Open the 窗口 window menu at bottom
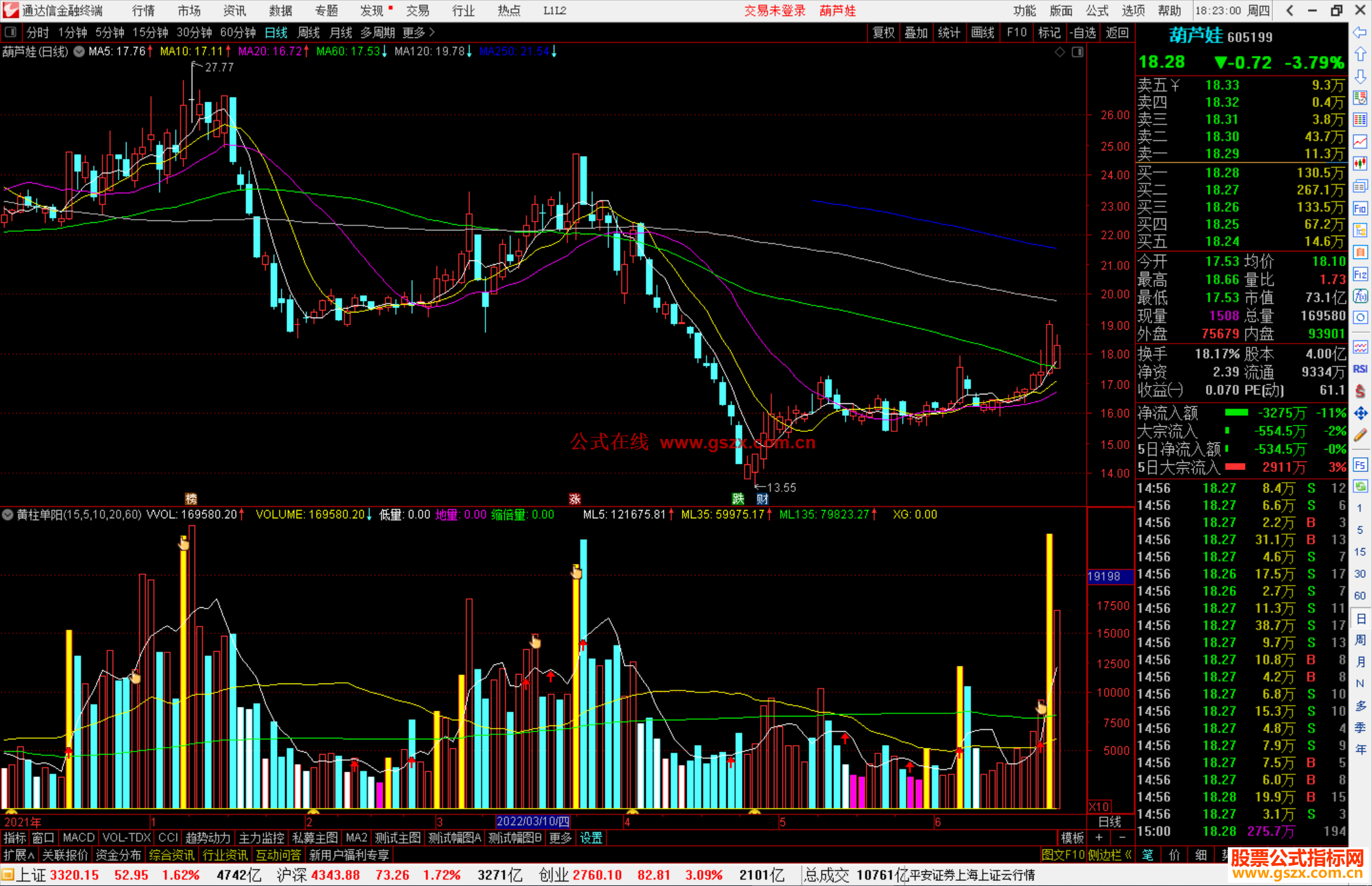 coord(43,838)
